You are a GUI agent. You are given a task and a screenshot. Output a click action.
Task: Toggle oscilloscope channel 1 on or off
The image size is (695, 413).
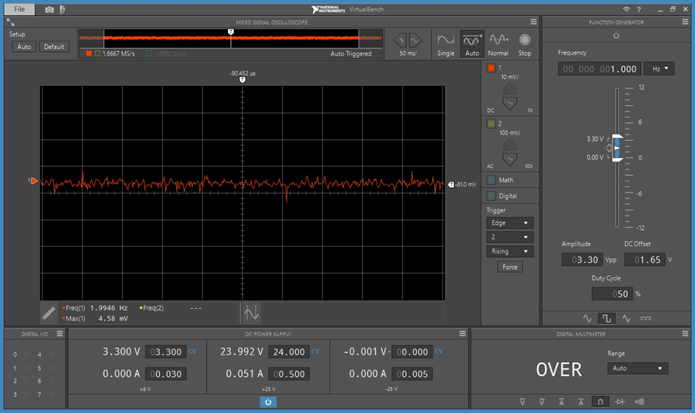[x=490, y=68]
